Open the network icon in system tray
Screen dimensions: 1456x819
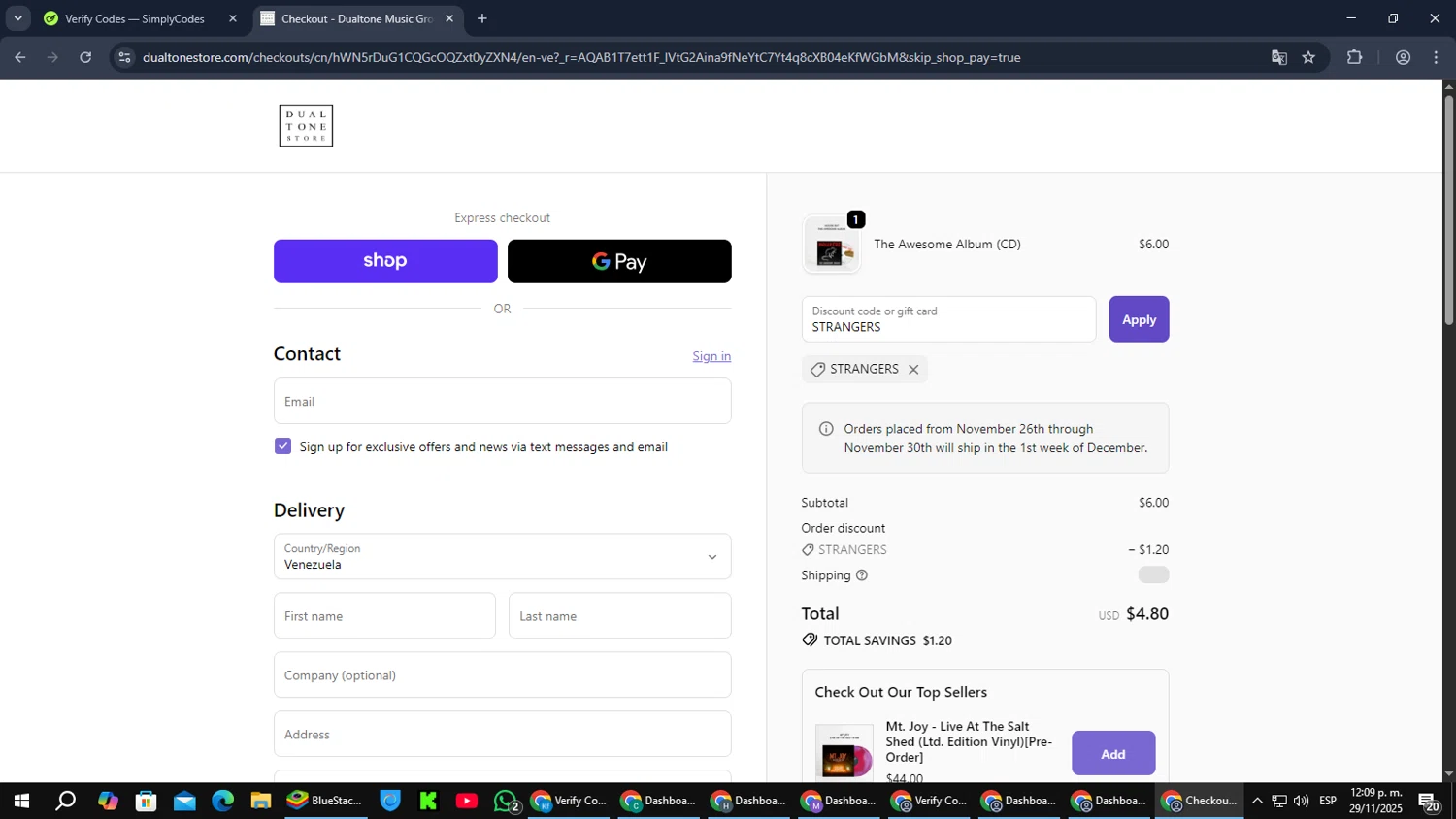(x=1279, y=801)
